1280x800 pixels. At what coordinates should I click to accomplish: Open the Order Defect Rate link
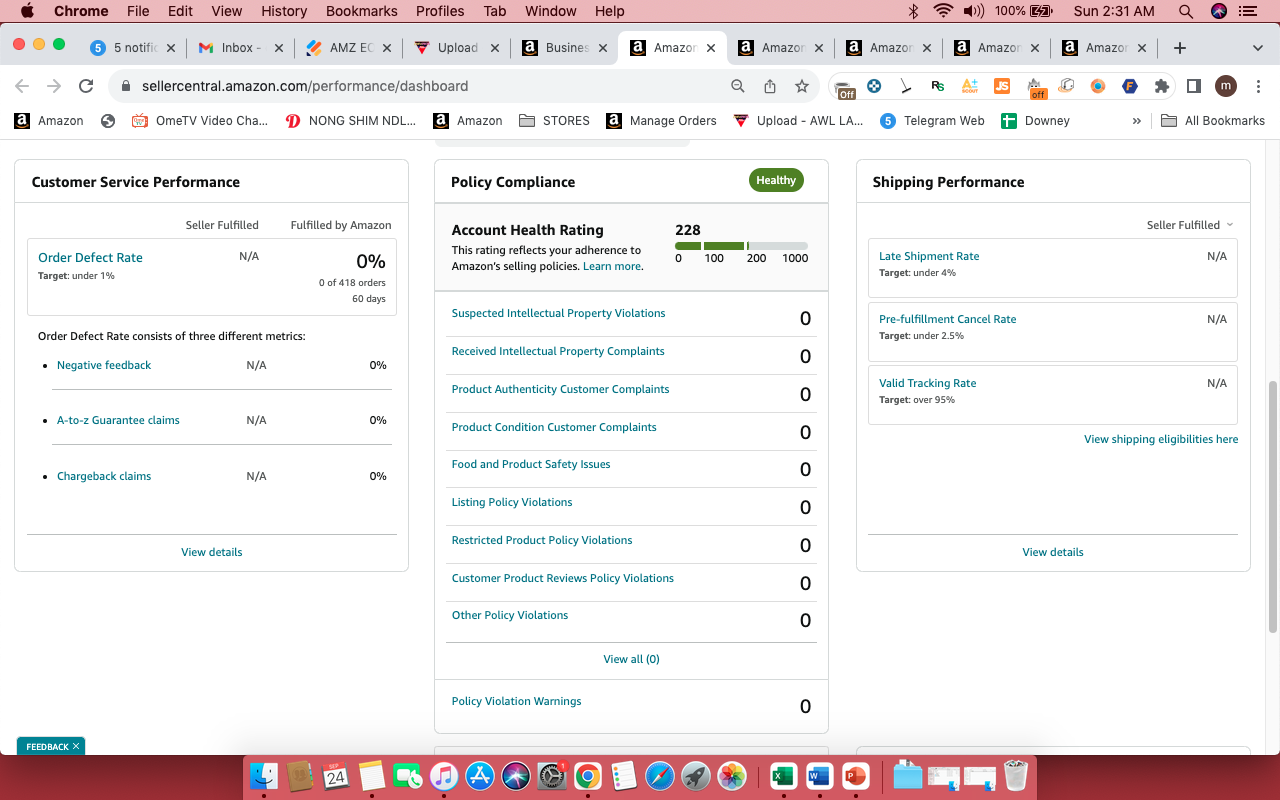90,257
